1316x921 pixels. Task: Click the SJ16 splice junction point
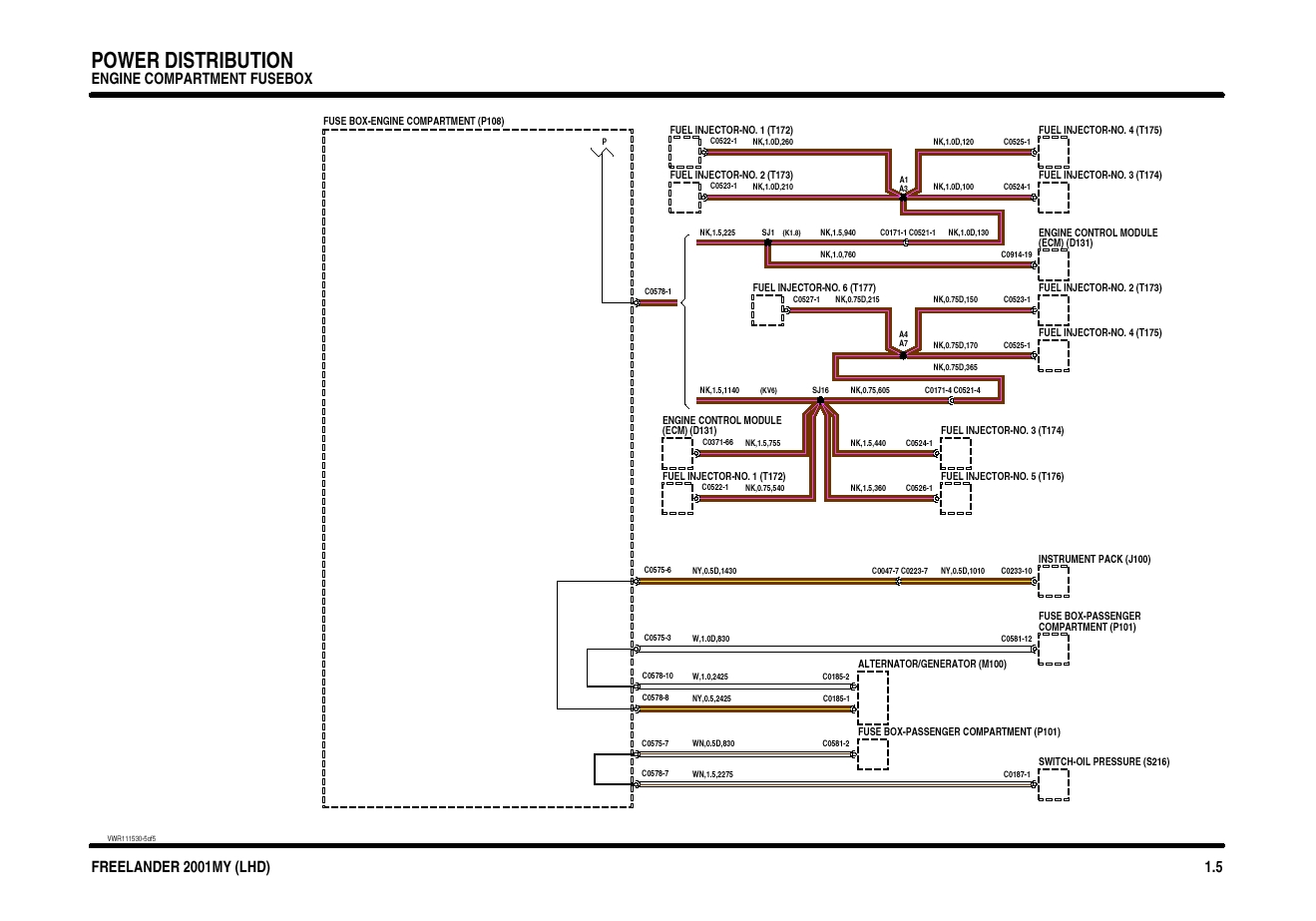pos(820,400)
